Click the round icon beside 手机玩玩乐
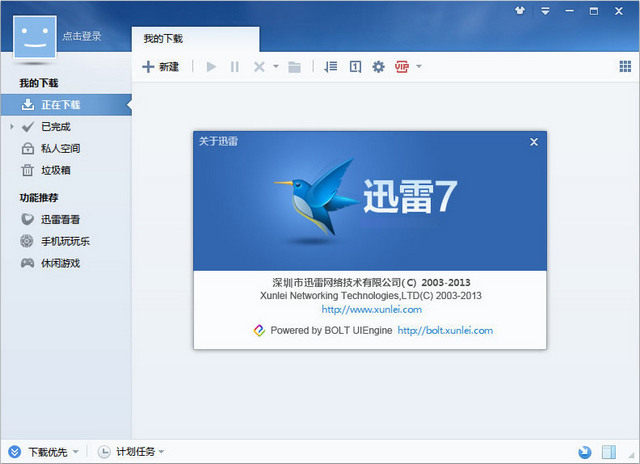This screenshot has height=464, width=640. click(x=27, y=241)
